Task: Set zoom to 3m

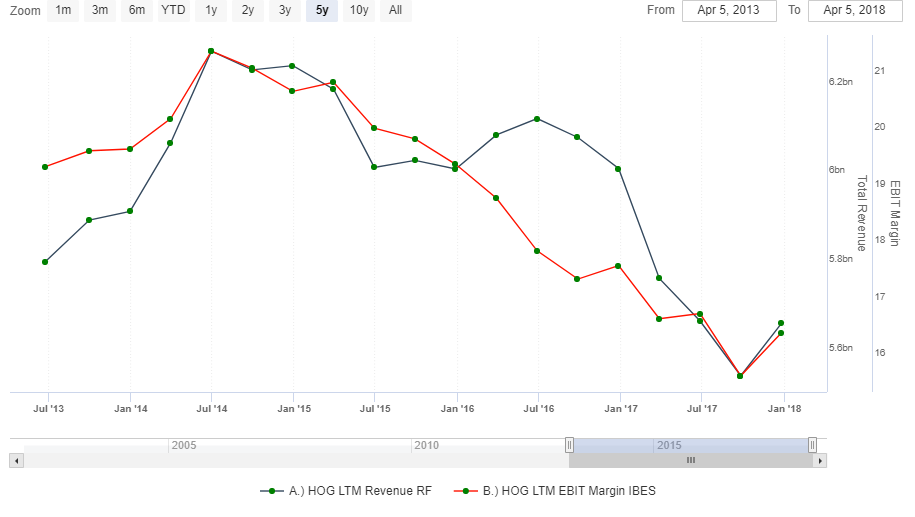Action: (100, 10)
